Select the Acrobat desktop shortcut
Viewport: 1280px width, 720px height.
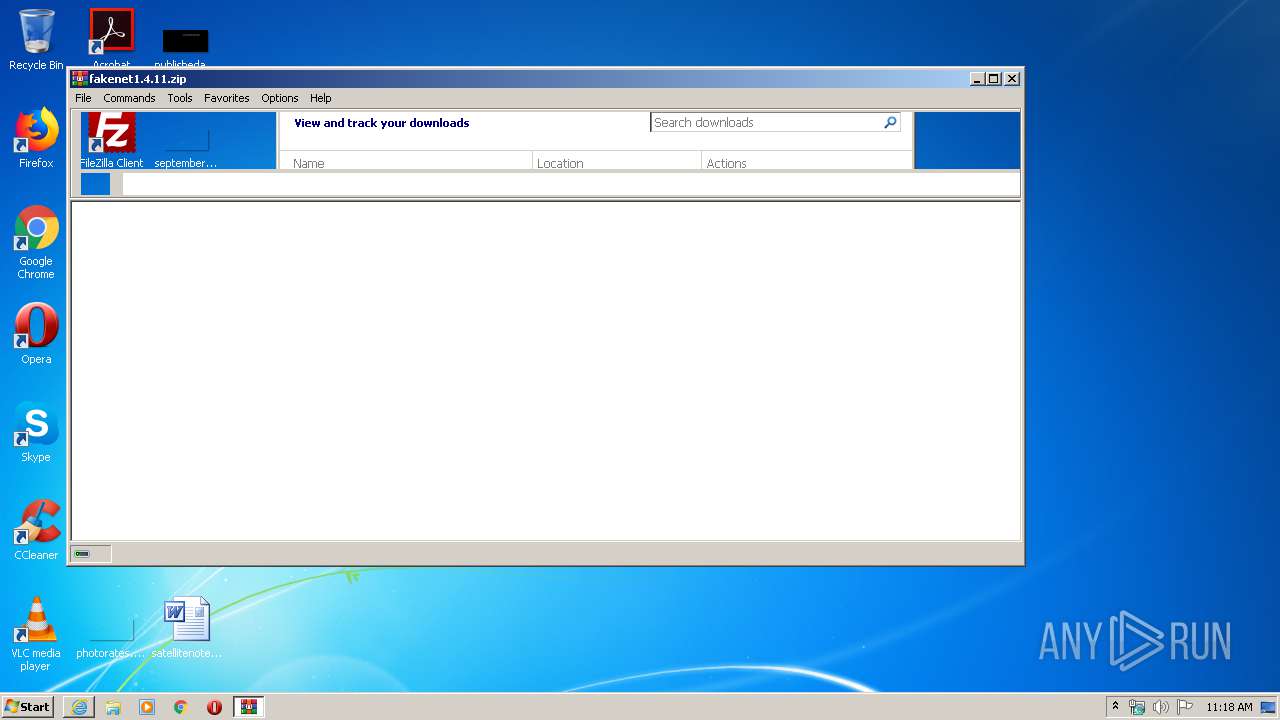(111, 38)
